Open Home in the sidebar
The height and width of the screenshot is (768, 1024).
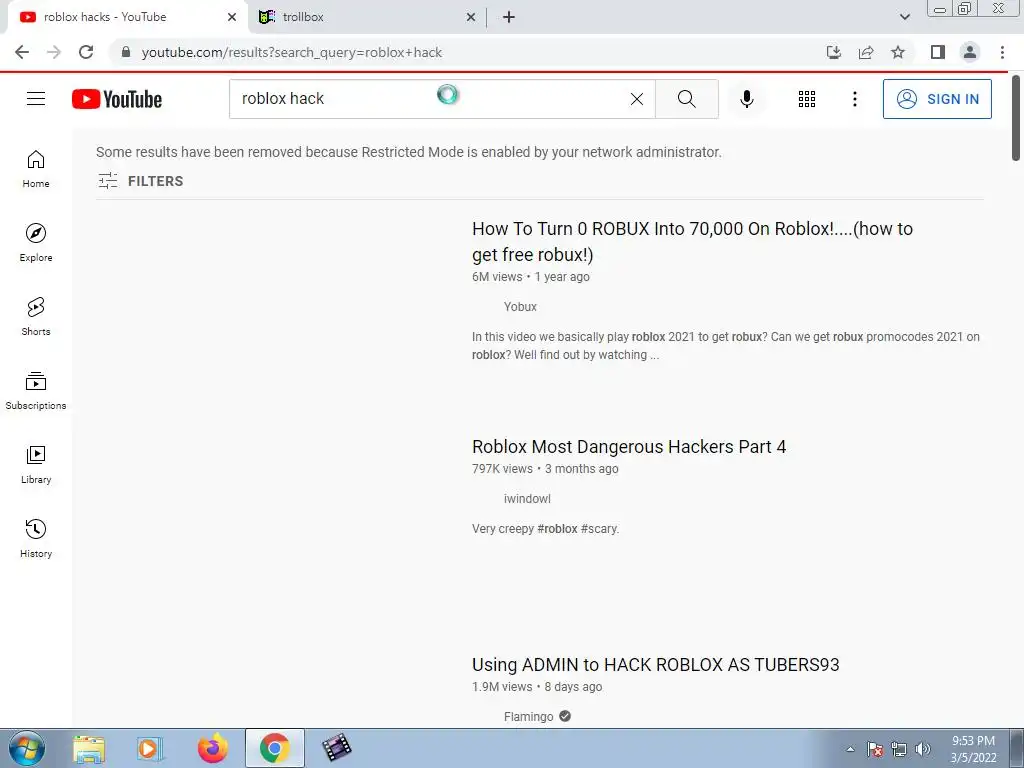pos(36,168)
